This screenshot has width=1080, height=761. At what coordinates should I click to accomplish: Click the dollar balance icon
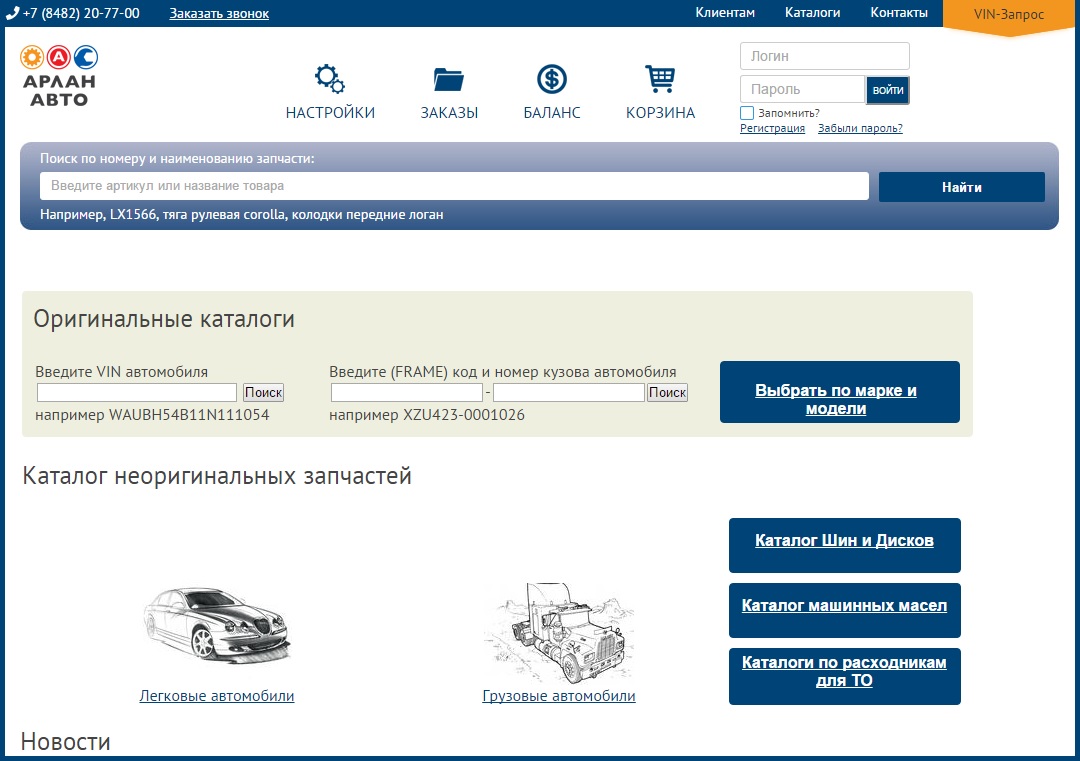[x=552, y=78]
